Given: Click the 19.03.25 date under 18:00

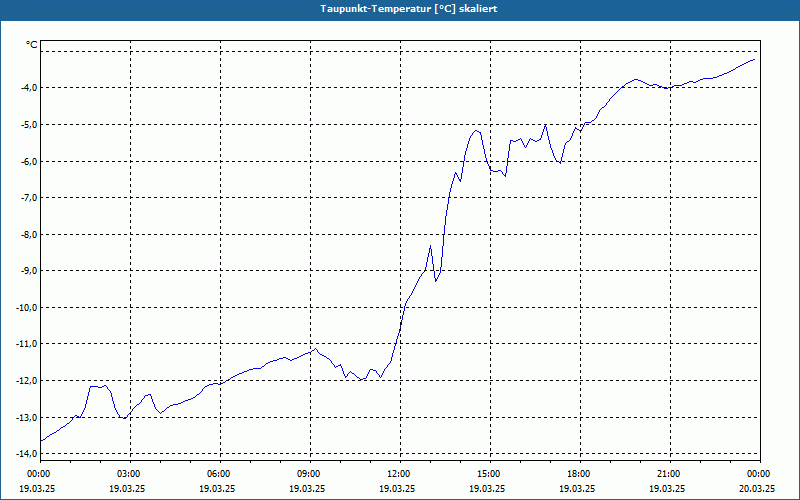Looking at the screenshot, I should (577, 488).
